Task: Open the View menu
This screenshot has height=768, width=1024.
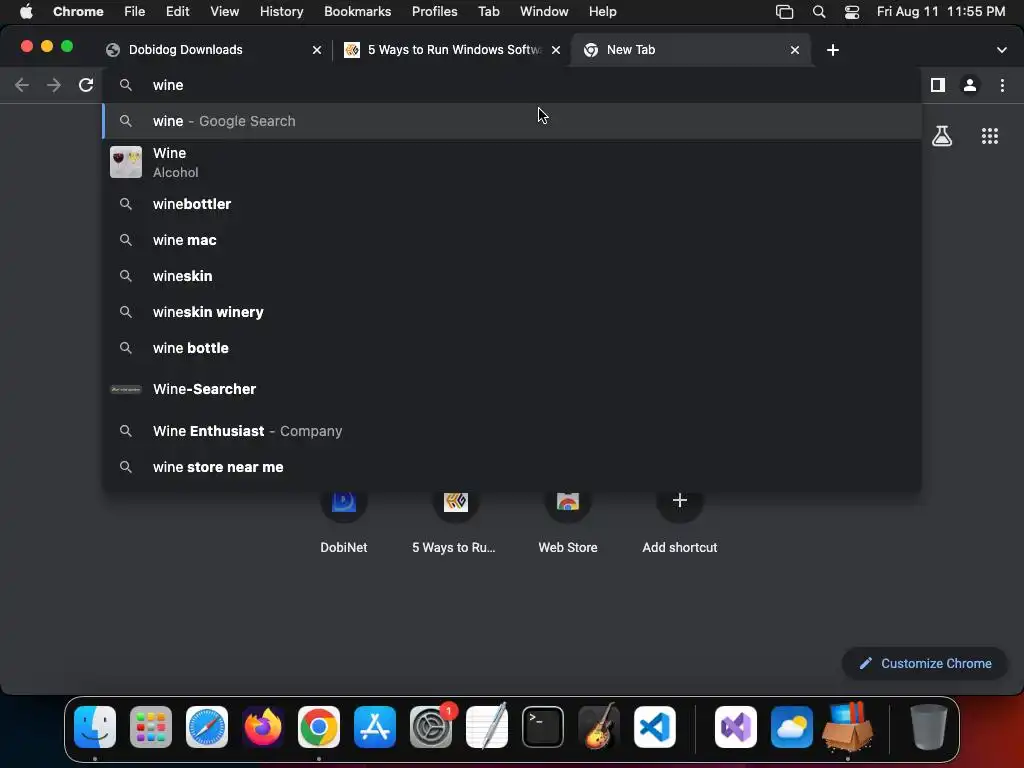Action: [x=224, y=11]
